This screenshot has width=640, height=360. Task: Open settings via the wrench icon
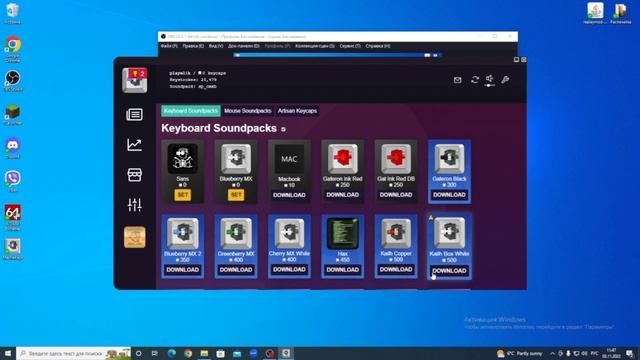505,80
